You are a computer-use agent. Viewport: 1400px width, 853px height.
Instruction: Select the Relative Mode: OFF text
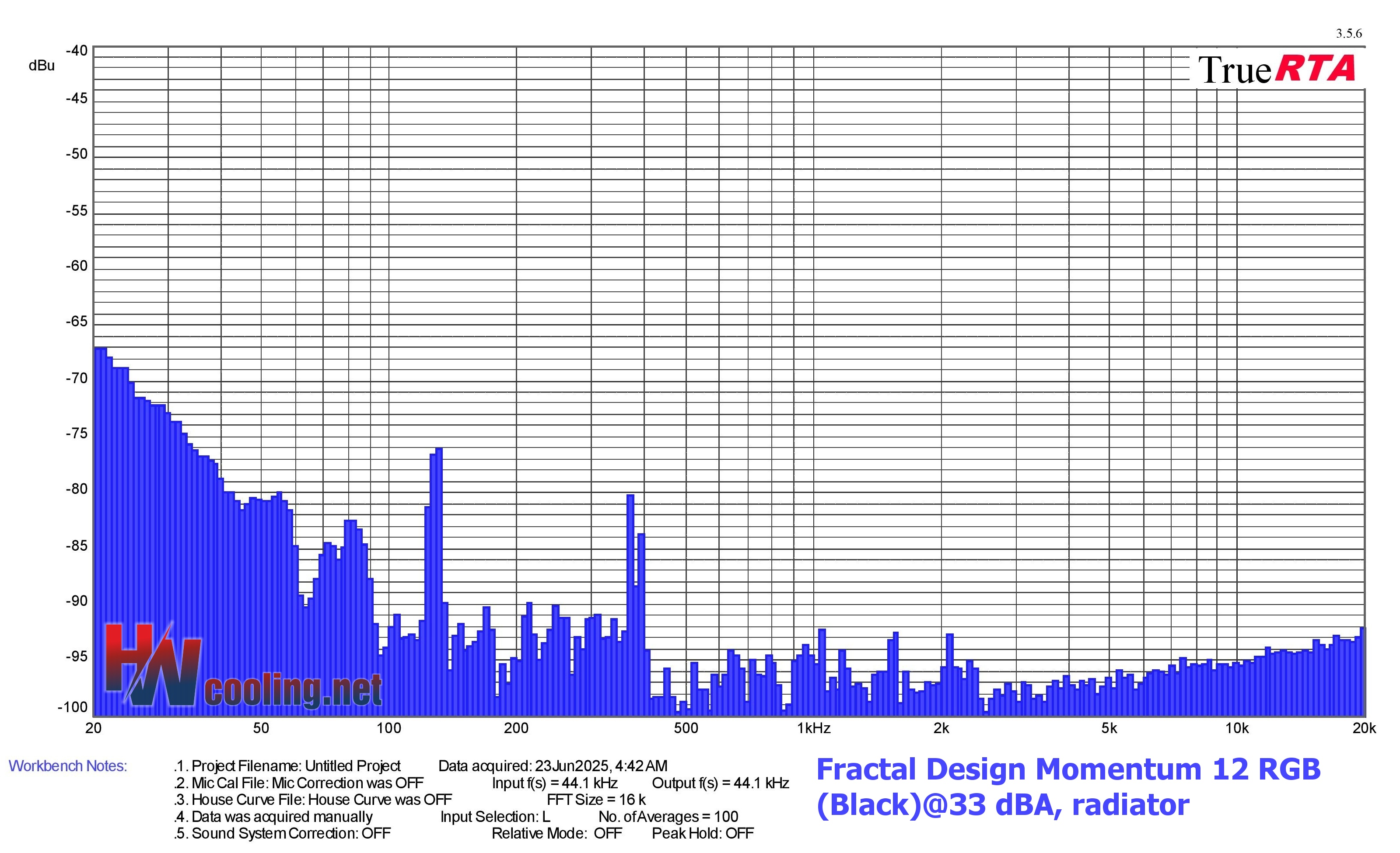point(557,833)
